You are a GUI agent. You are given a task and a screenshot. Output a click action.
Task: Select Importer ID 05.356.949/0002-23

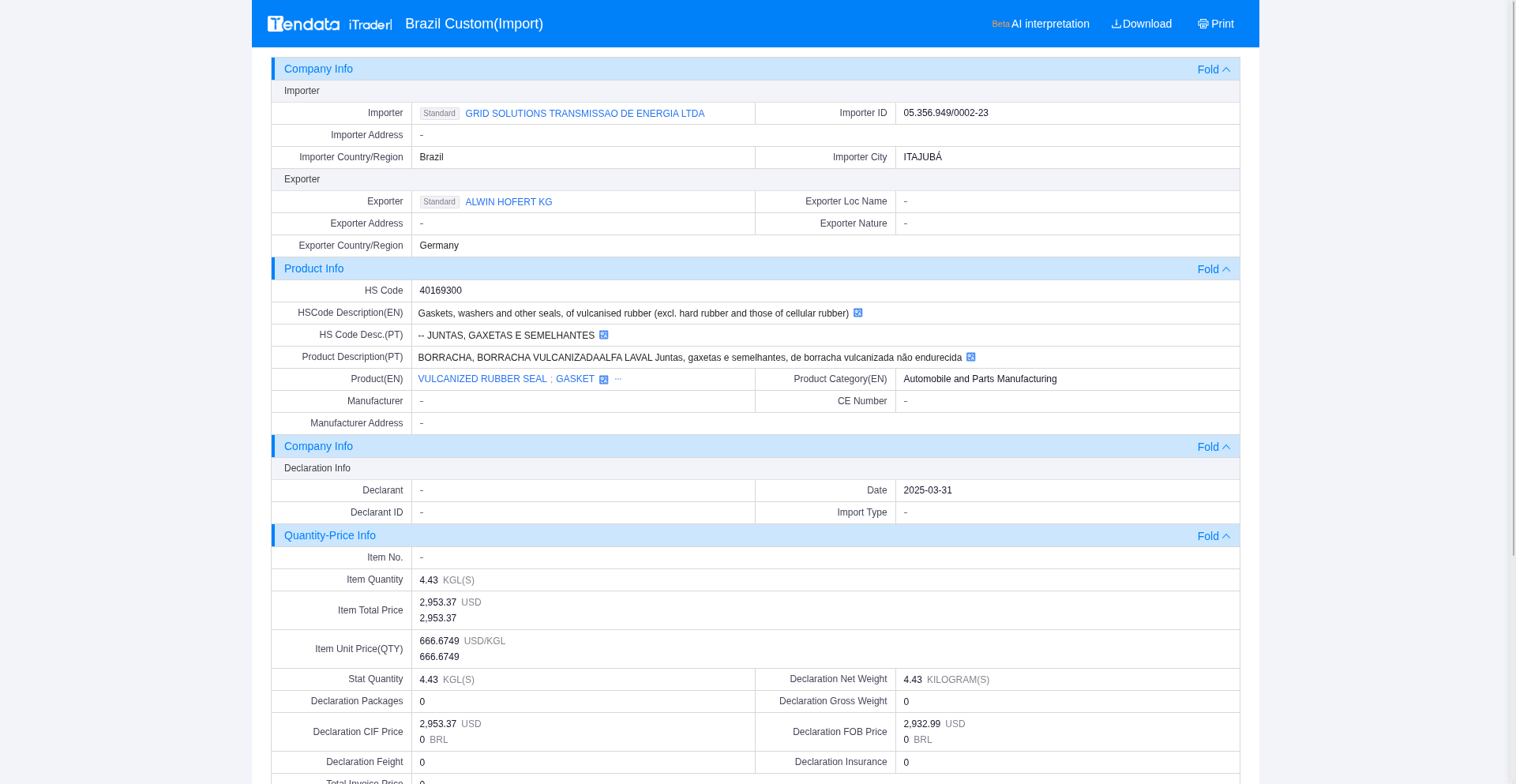[x=946, y=113]
